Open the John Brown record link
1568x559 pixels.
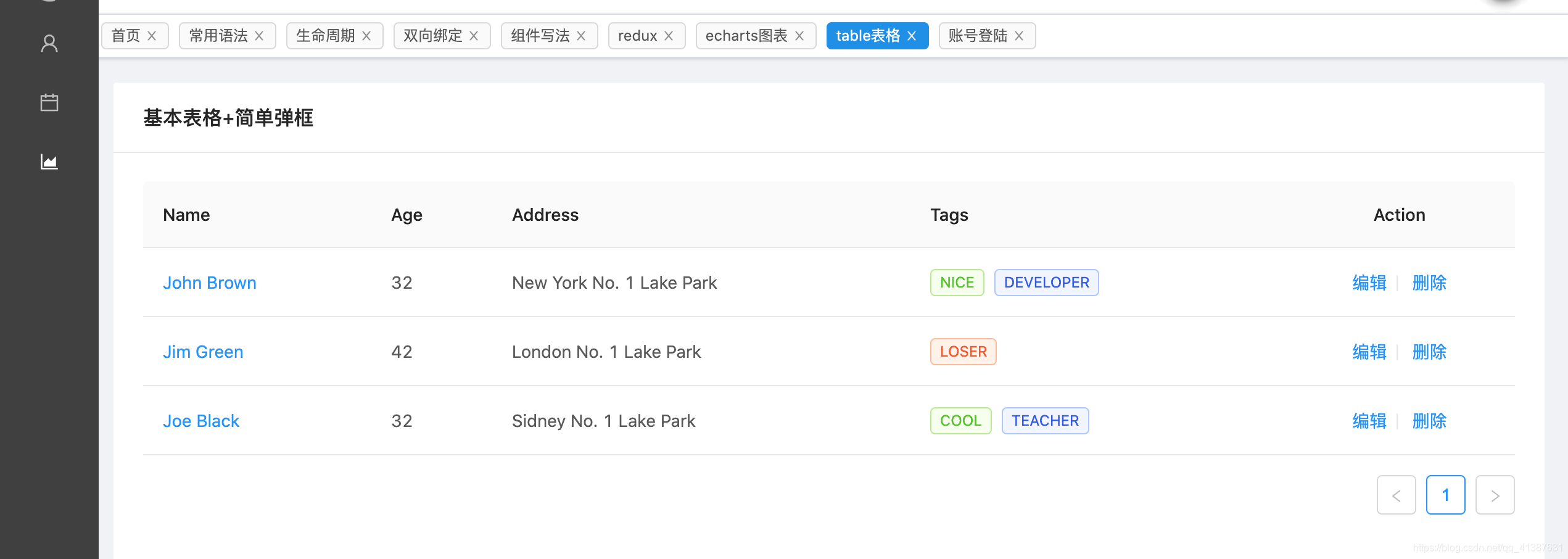pos(210,283)
